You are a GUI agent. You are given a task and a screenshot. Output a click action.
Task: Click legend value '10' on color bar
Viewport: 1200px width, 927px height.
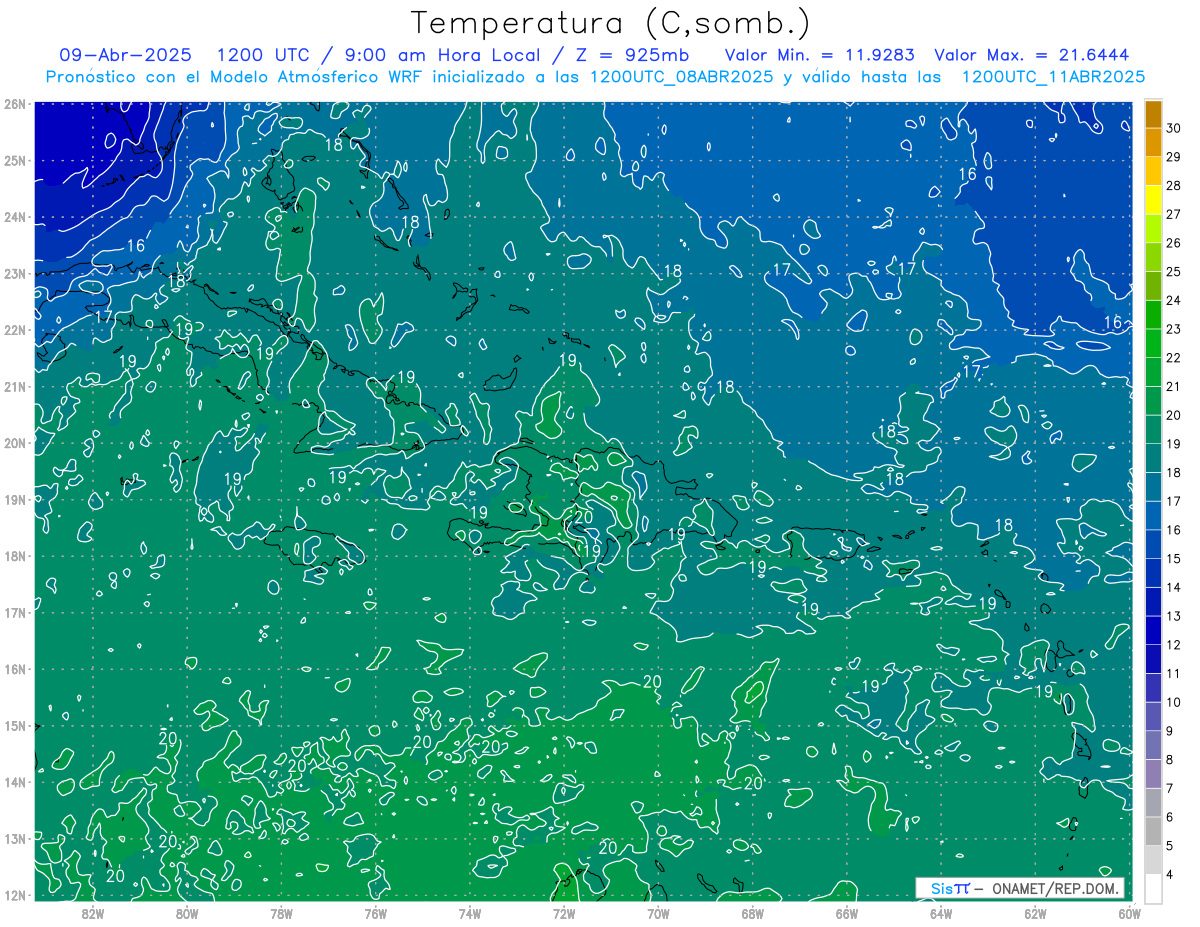tap(1174, 702)
